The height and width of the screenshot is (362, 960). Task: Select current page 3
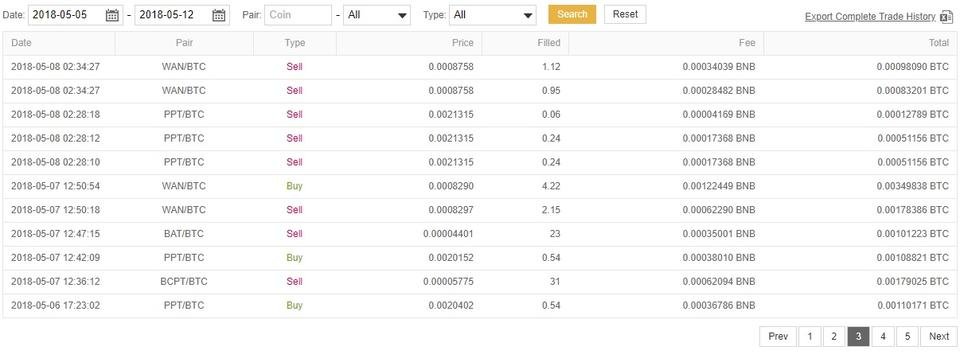tap(858, 336)
